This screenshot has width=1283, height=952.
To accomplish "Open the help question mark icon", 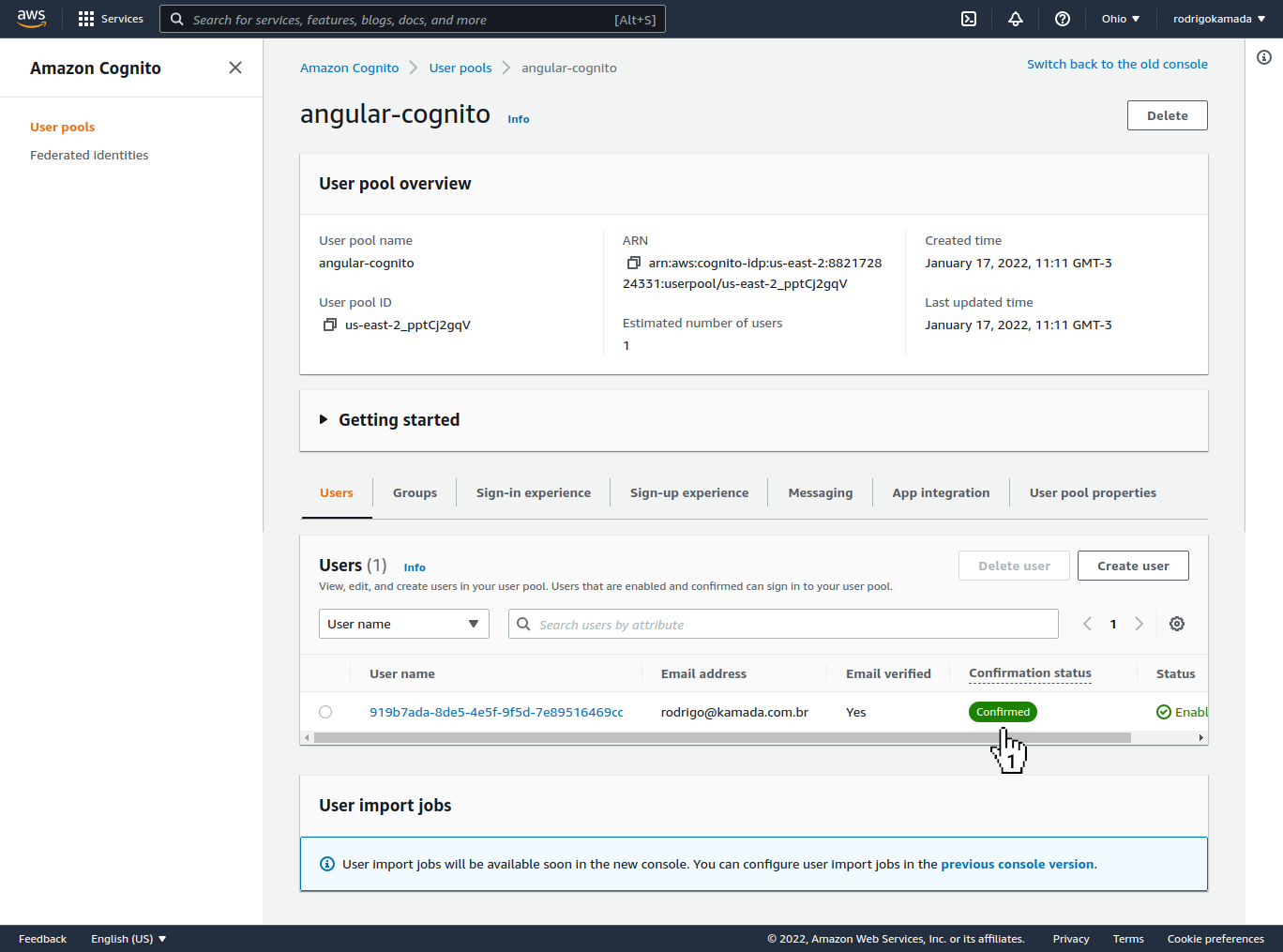I will (x=1063, y=19).
